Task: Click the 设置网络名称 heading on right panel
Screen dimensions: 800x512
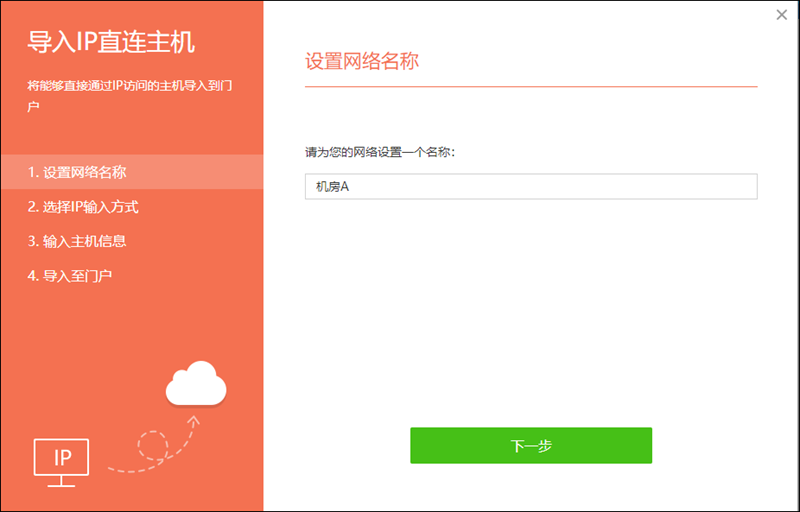Action: (361, 61)
